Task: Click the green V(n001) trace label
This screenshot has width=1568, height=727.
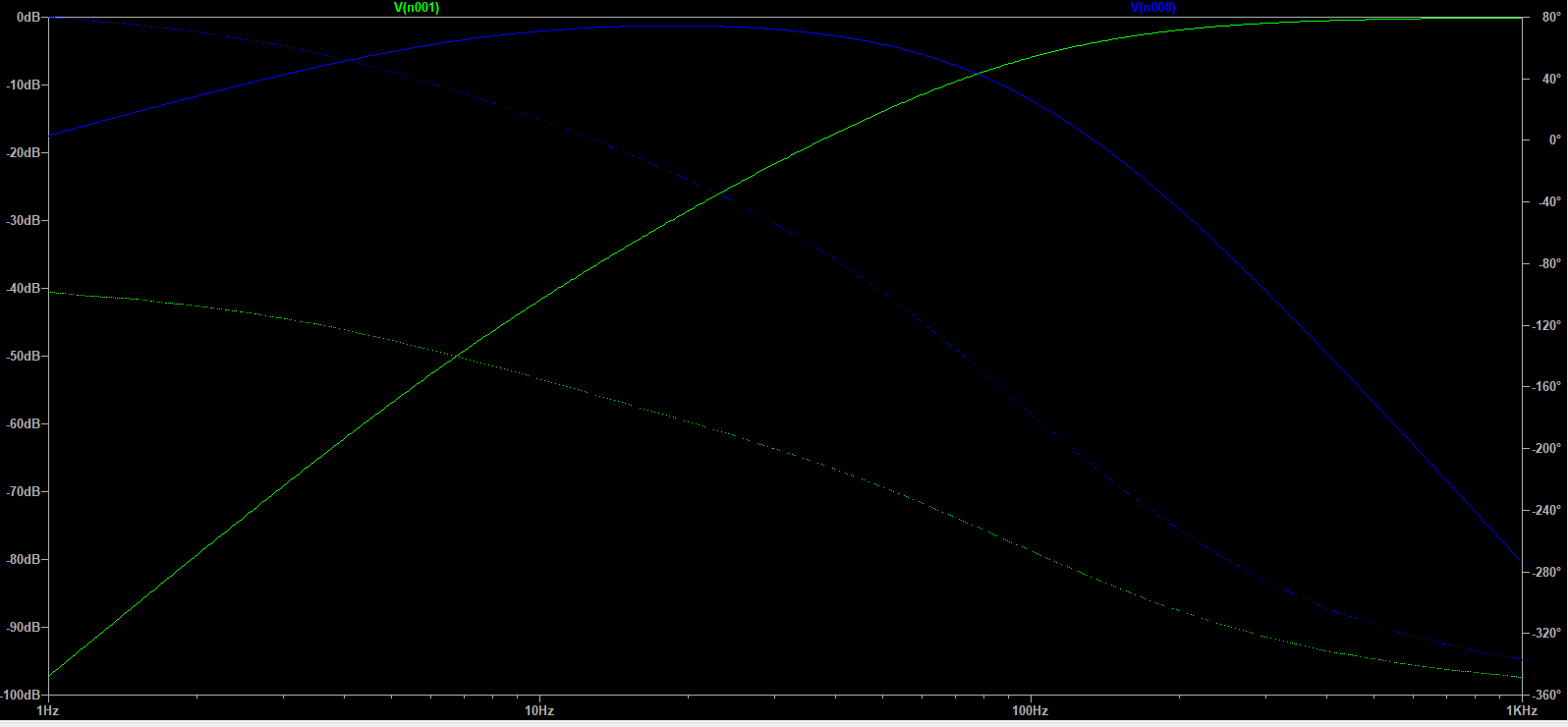Action: click(x=417, y=8)
